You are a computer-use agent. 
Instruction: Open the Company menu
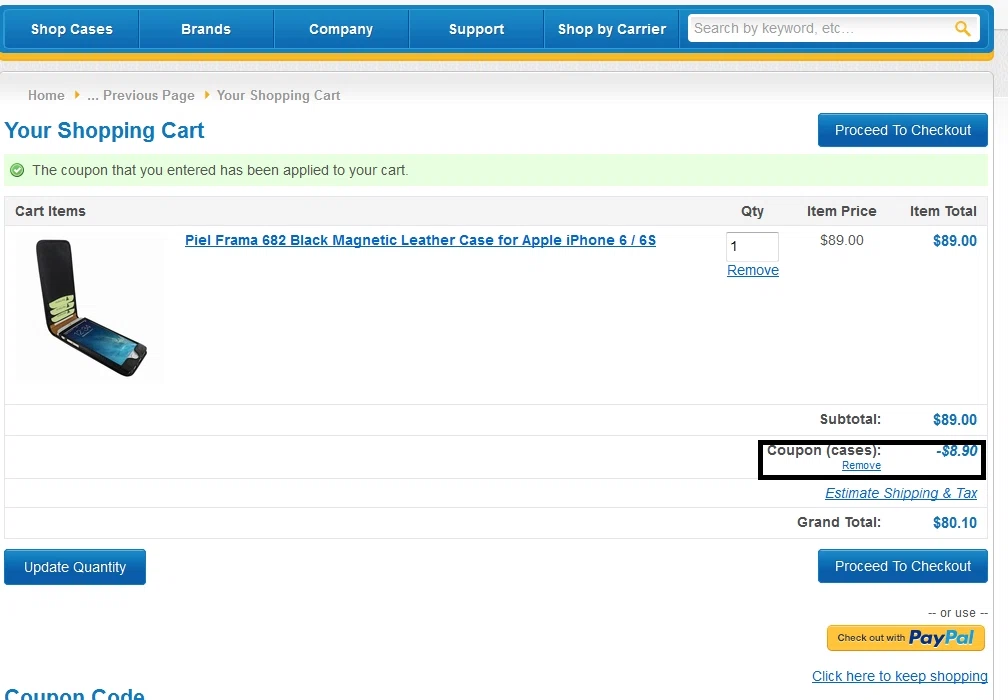pyautogui.click(x=341, y=29)
